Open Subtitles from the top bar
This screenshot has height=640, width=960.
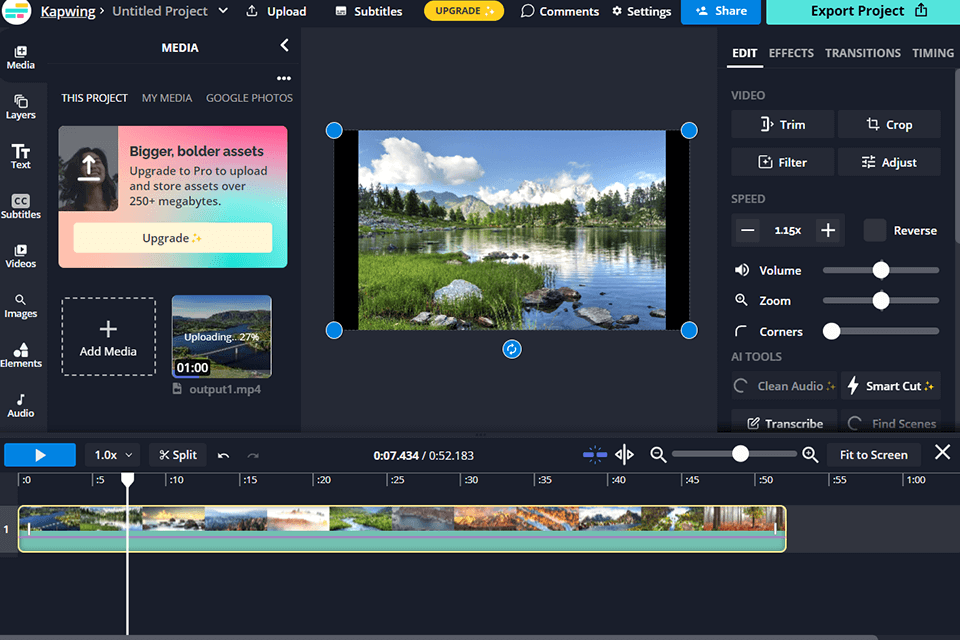tap(369, 11)
